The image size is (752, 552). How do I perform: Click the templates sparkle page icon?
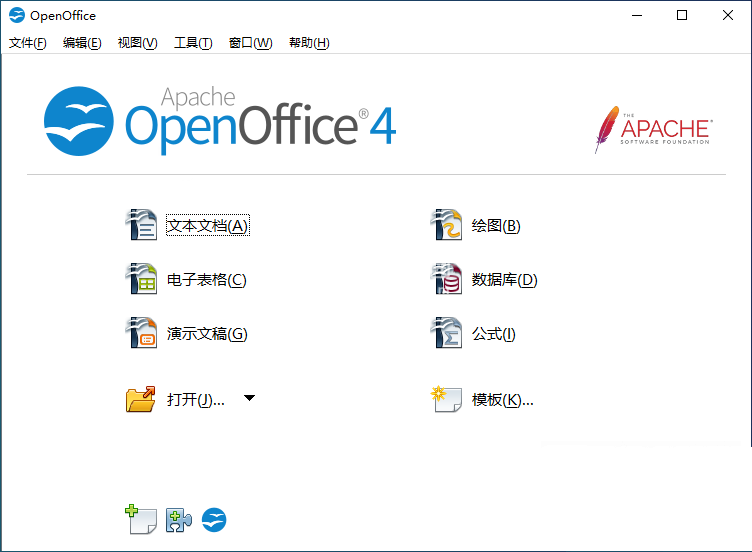click(446, 399)
